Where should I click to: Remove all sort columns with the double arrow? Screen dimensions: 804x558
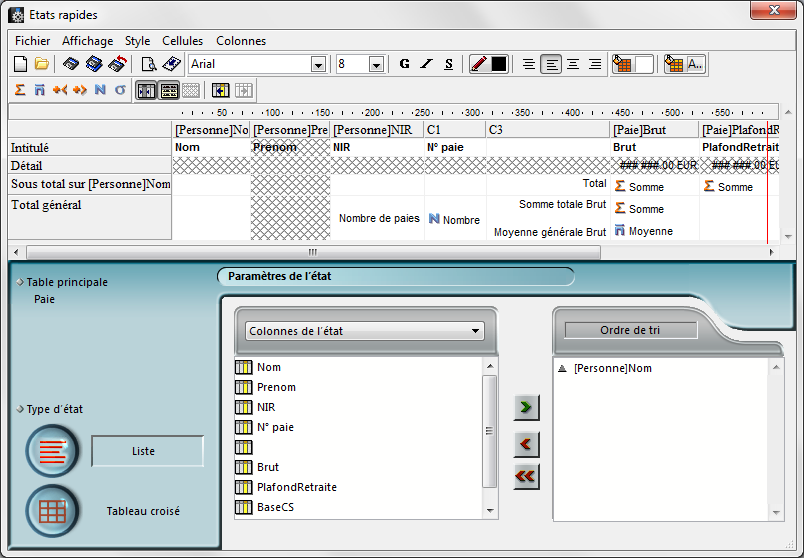pos(526,476)
